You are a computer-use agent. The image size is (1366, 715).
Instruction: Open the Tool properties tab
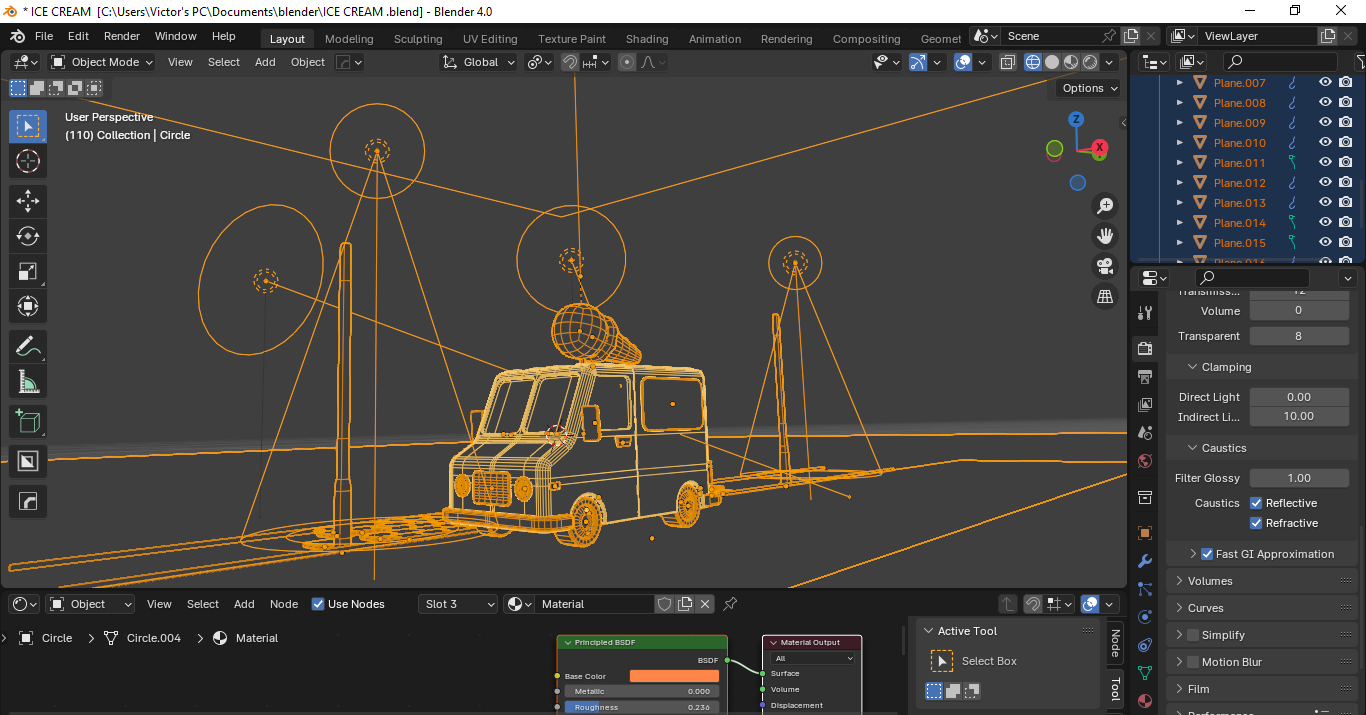[x=1146, y=313]
